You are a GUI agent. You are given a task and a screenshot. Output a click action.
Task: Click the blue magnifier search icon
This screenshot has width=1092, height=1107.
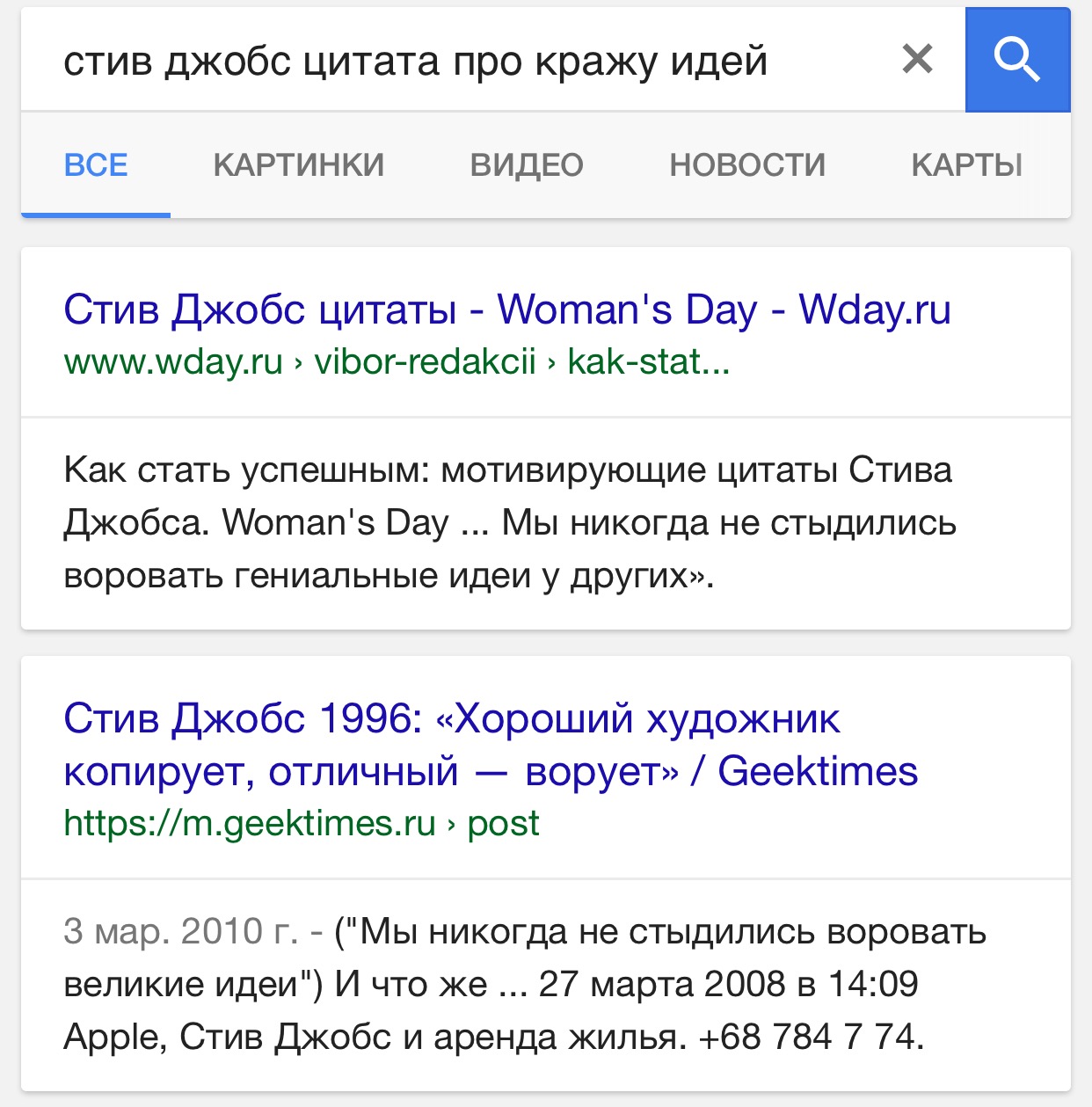pos(1017,59)
